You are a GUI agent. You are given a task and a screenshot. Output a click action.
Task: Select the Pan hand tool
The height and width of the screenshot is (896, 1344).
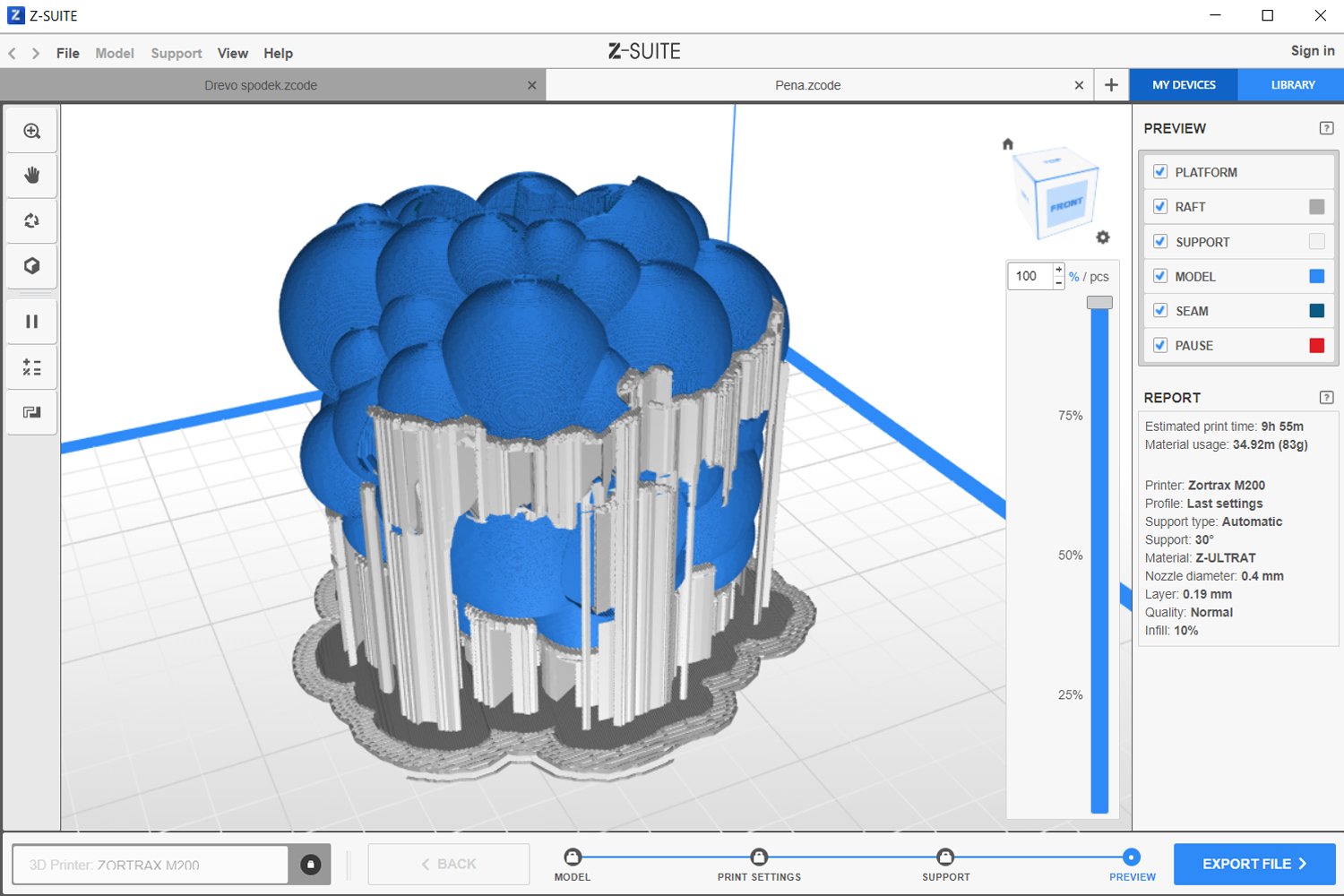click(32, 176)
